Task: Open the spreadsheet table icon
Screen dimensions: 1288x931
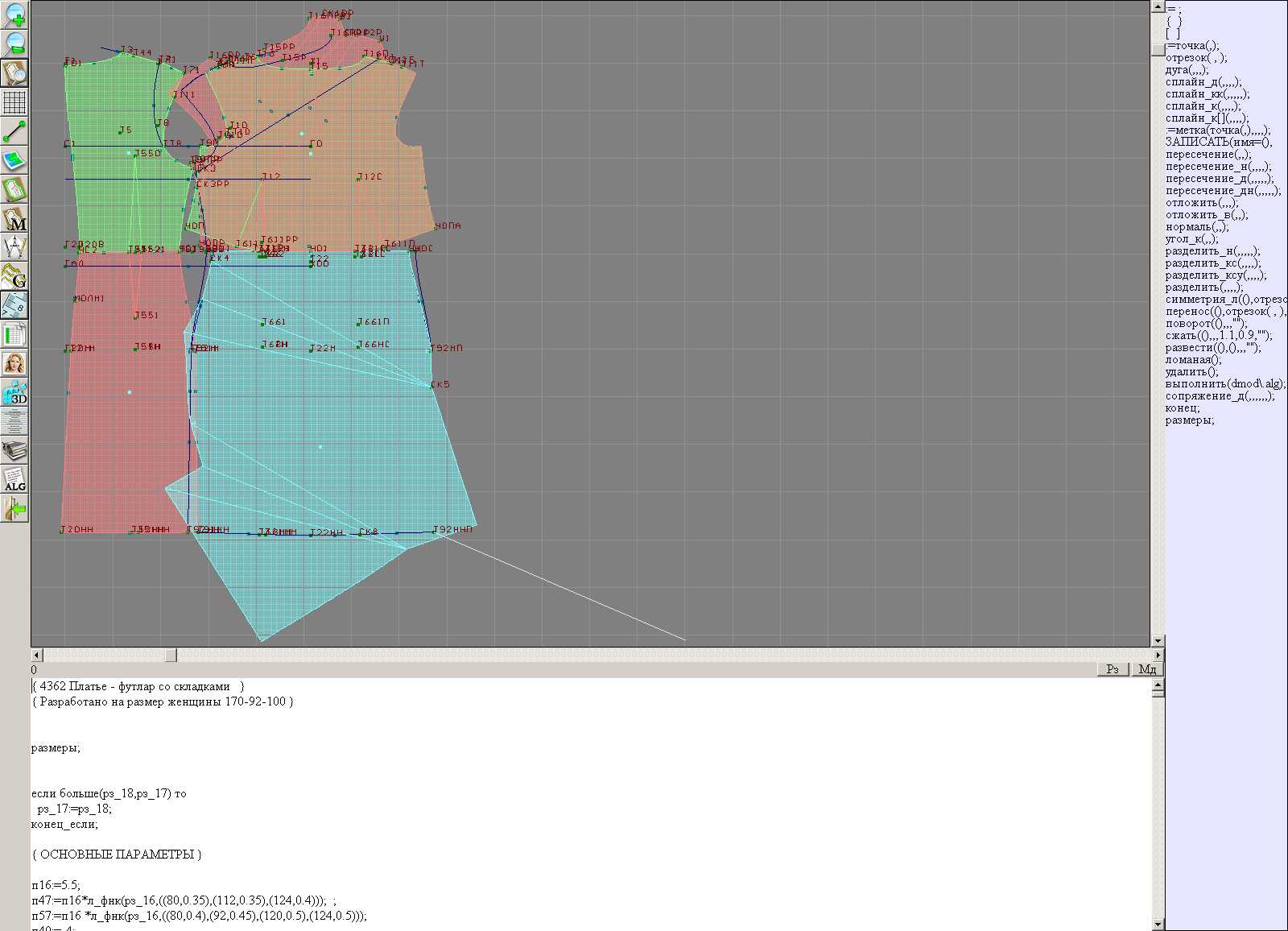Action: coord(14,334)
